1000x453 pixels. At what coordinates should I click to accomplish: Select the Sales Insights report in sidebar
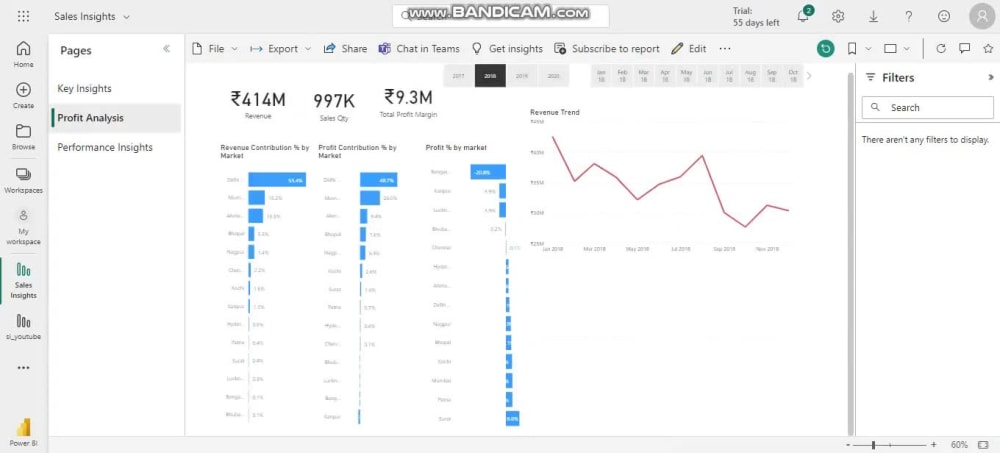24,281
